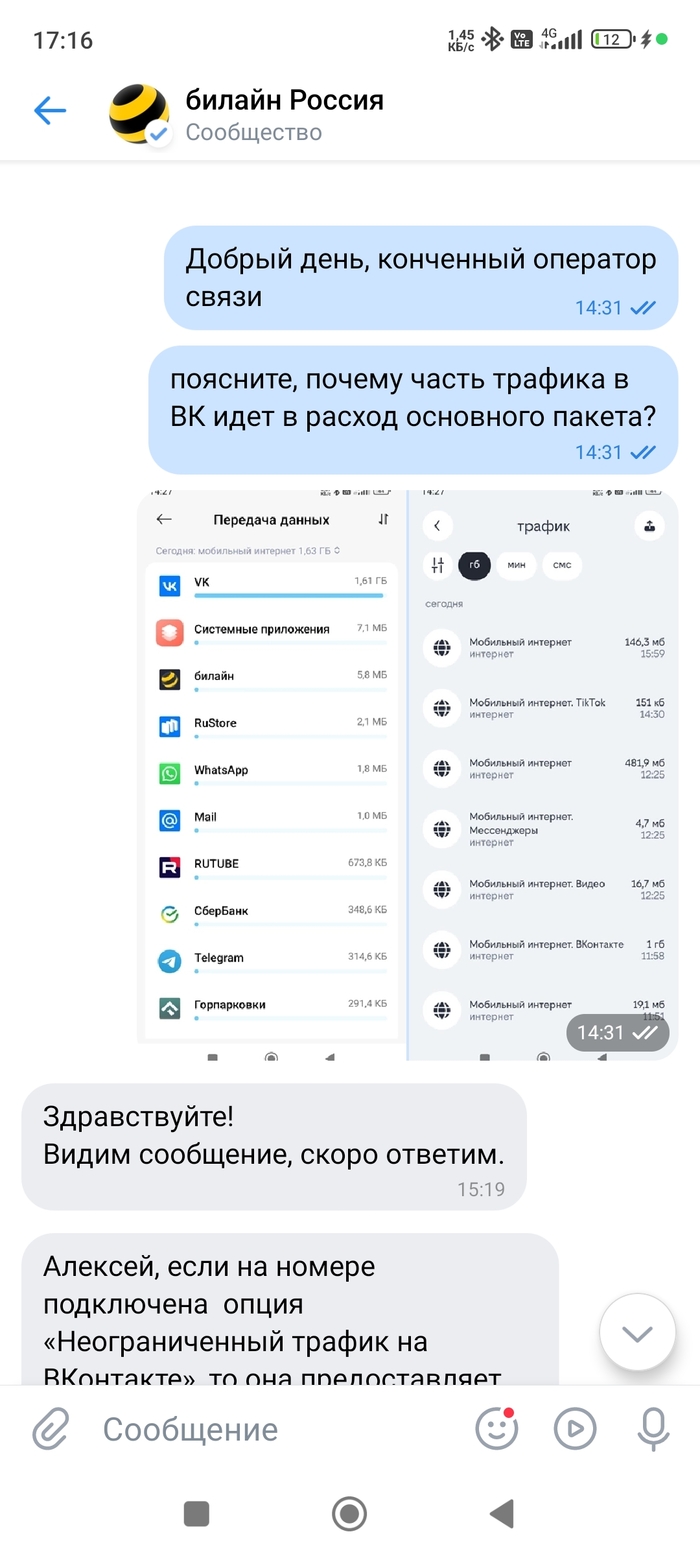Tap the attachment paperclip icon
This screenshot has height=1556, width=700.
pos(51,1429)
